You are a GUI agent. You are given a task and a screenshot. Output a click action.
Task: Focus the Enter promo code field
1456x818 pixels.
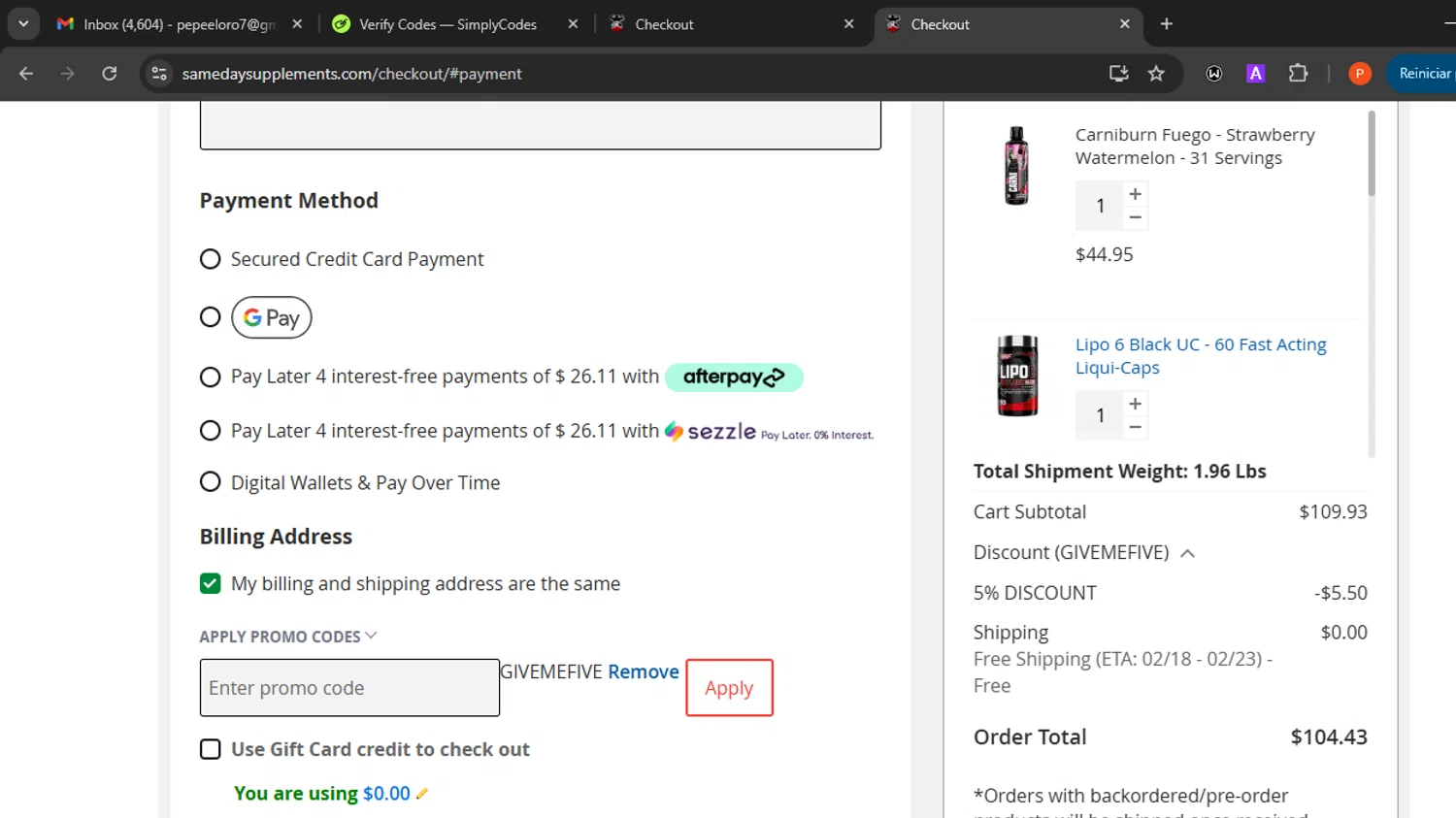pos(349,688)
